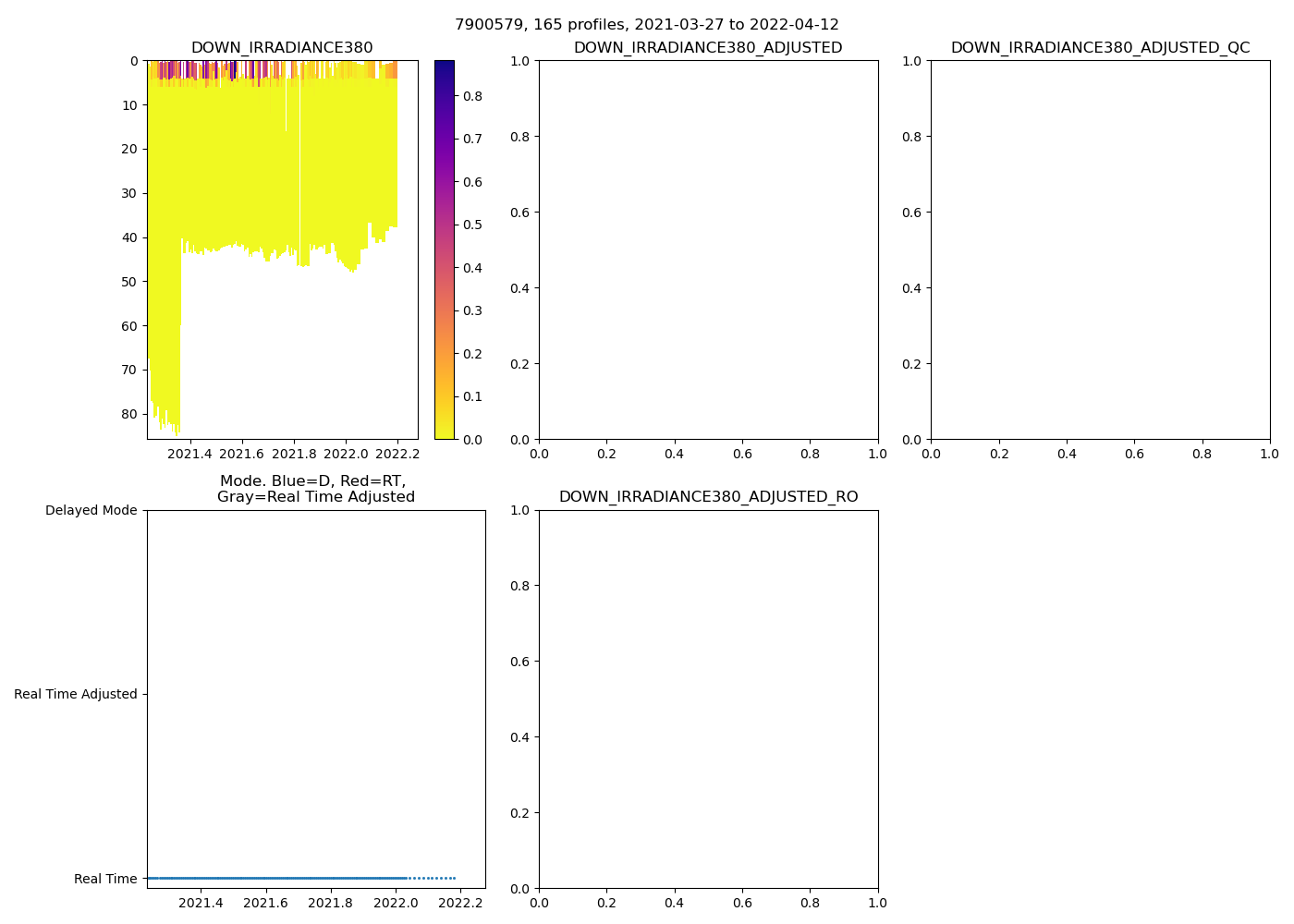Viewport: 1294px width, 924px height.
Task: Click the Real Time y-axis label
Action: click(x=105, y=879)
